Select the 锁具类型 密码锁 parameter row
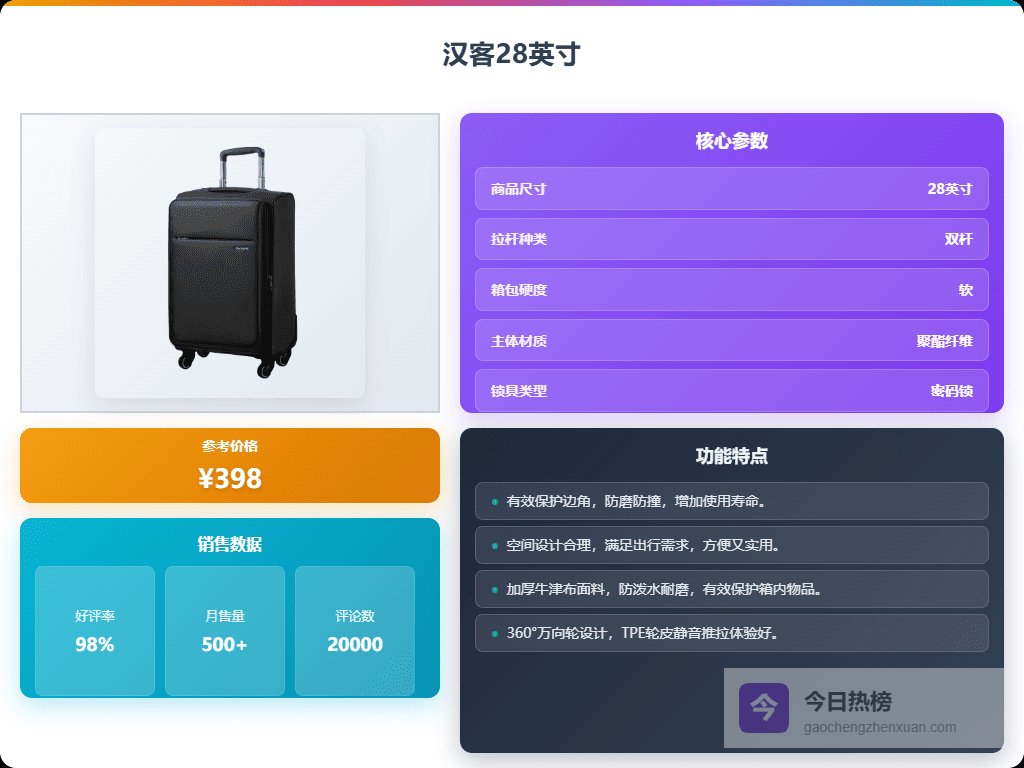The width and height of the screenshot is (1024, 768). point(731,391)
